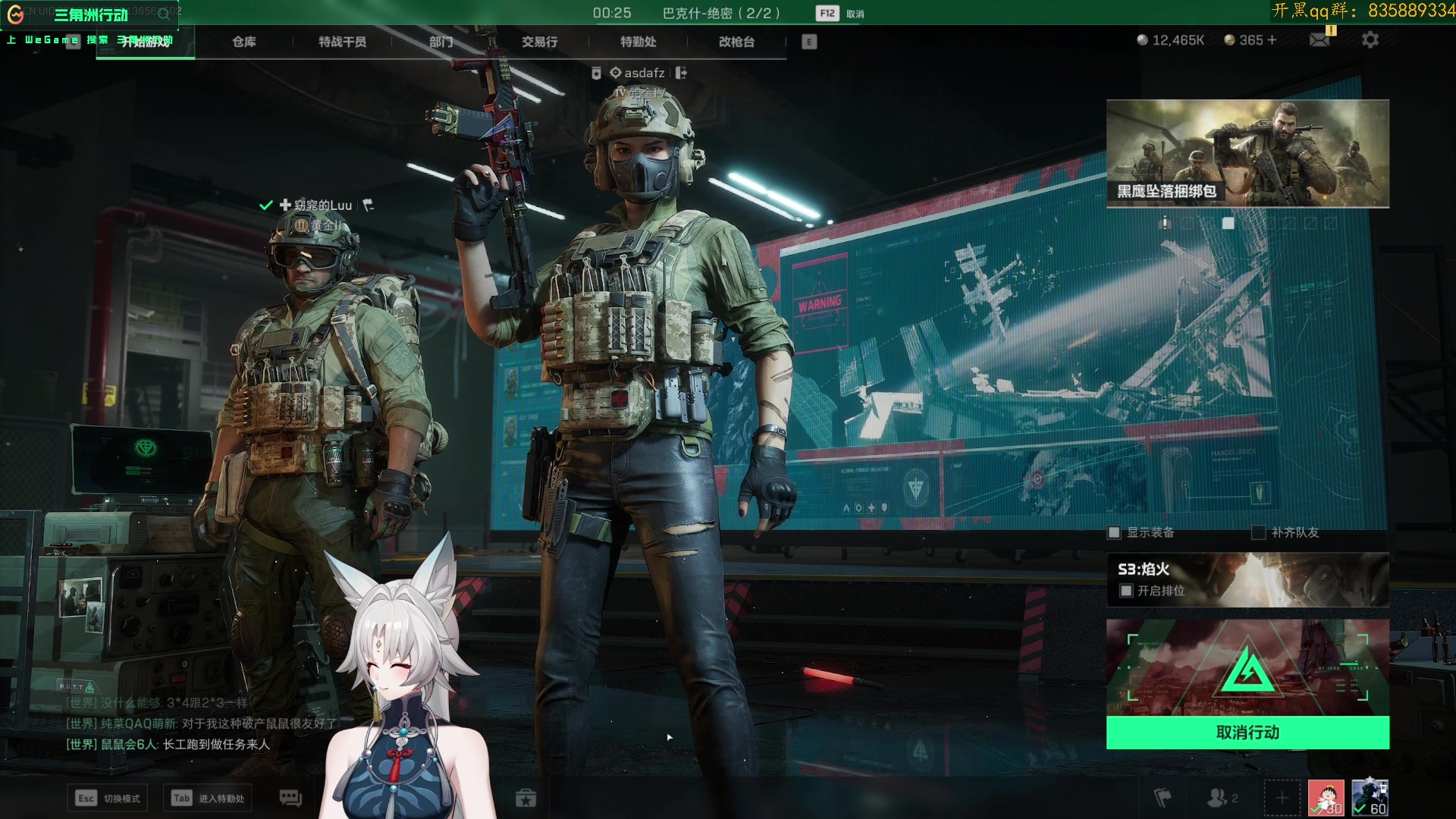Viewport: 1456px width, 819px height.
Task: Click the WeGame logo icon
Action: 15,14
